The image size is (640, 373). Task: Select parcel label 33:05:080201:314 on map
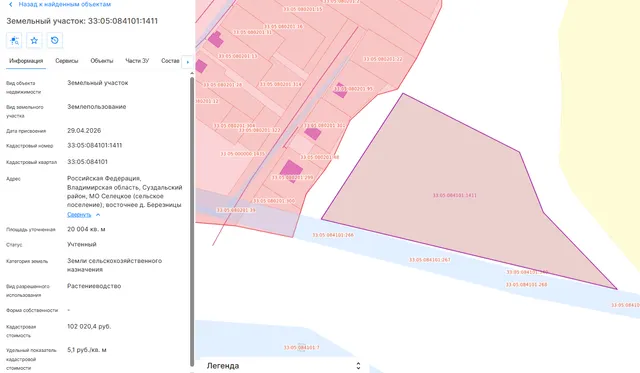[x=280, y=84]
